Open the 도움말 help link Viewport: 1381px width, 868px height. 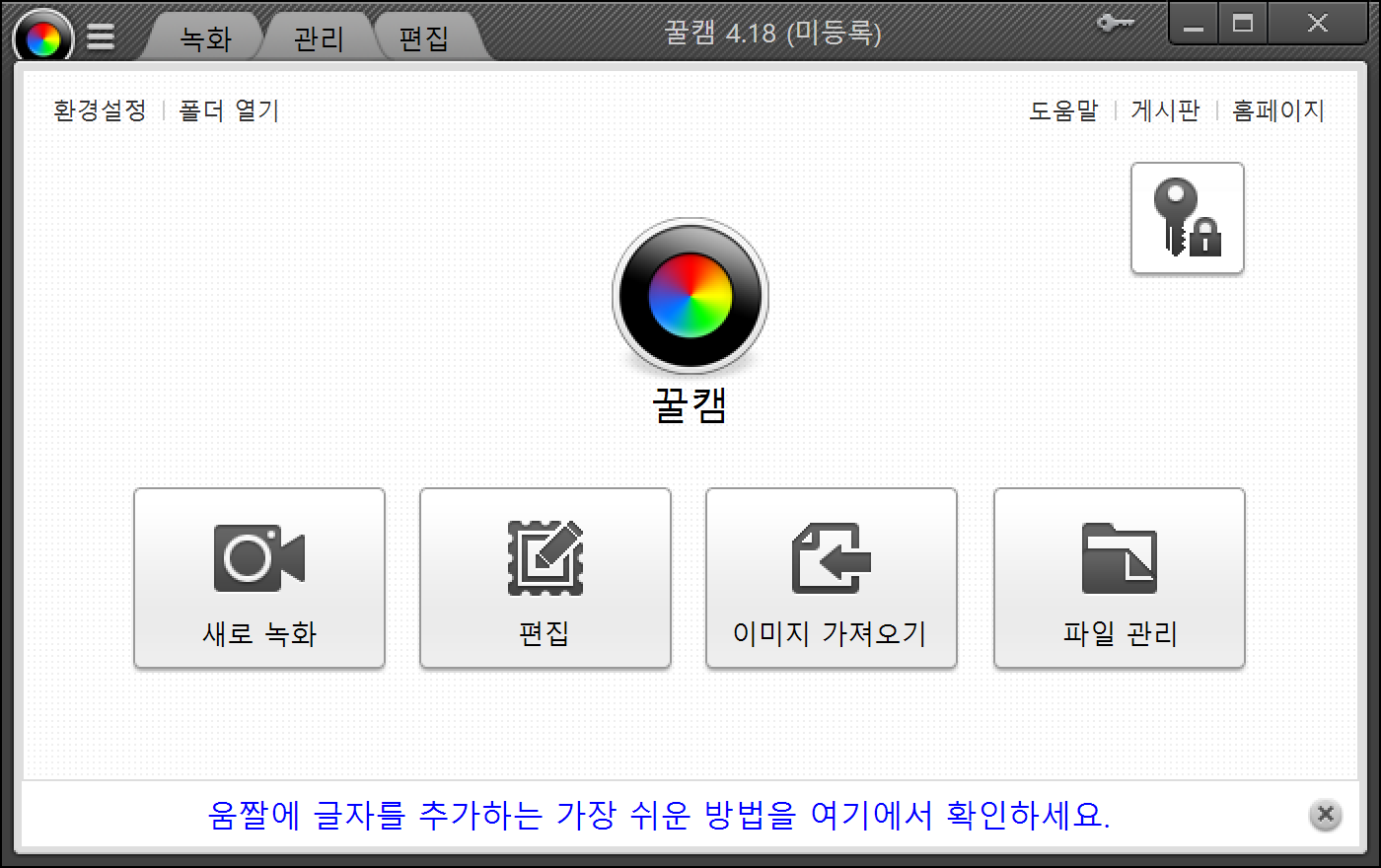[x=1063, y=110]
